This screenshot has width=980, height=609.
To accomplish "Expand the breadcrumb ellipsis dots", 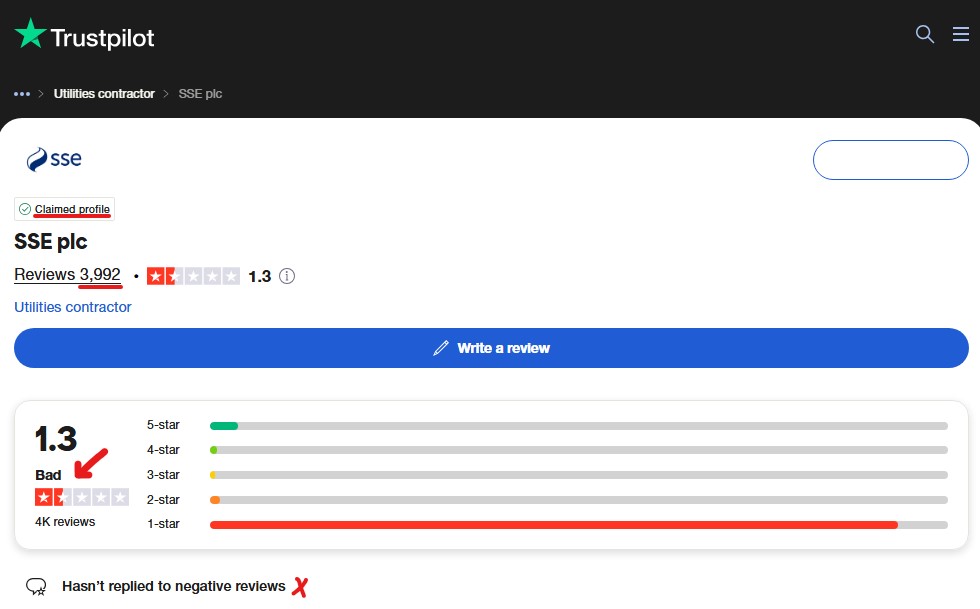I will pyautogui.click(x=22, y=94).
